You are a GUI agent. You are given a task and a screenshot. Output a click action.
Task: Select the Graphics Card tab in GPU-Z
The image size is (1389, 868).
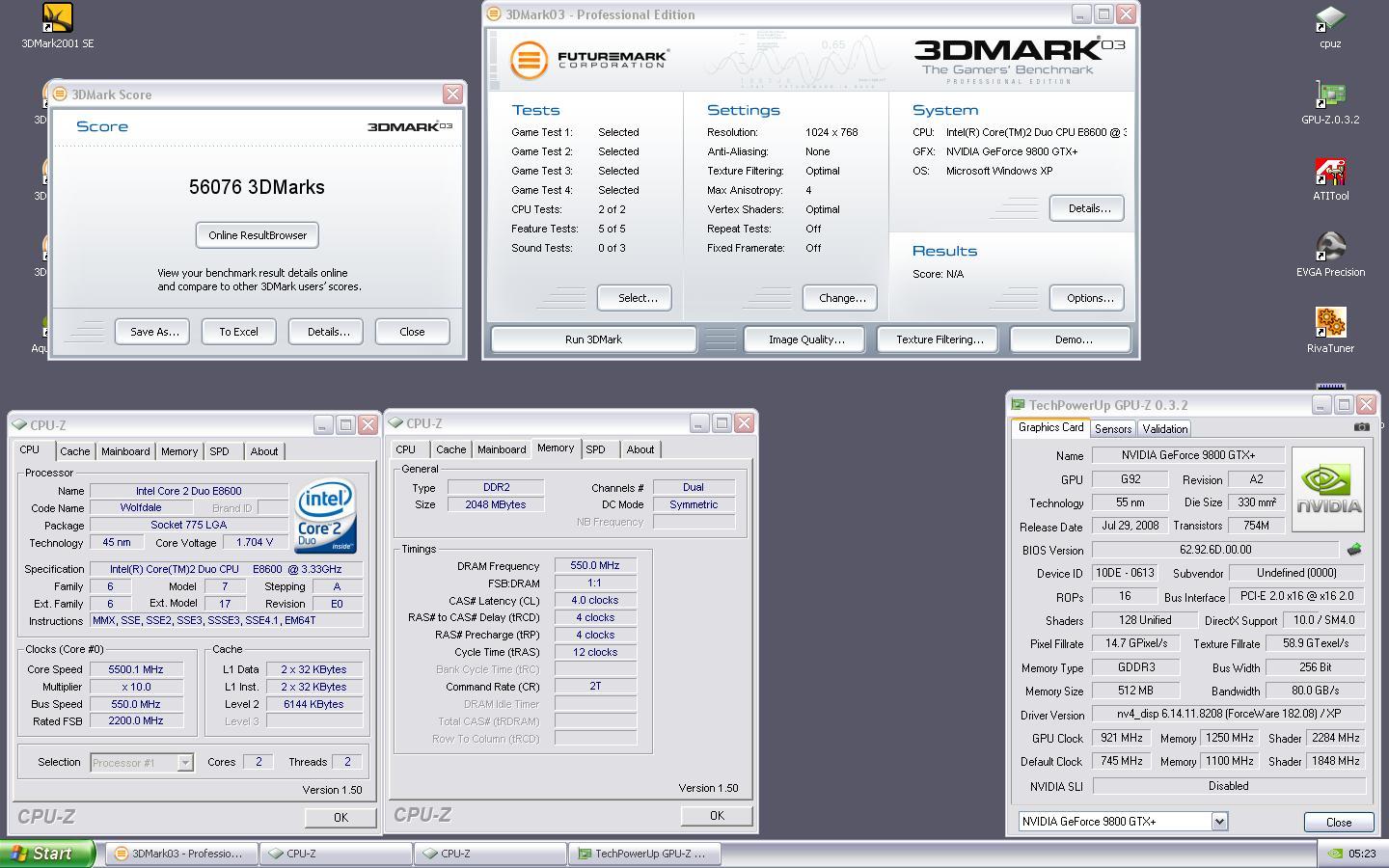pos(1050,427)
